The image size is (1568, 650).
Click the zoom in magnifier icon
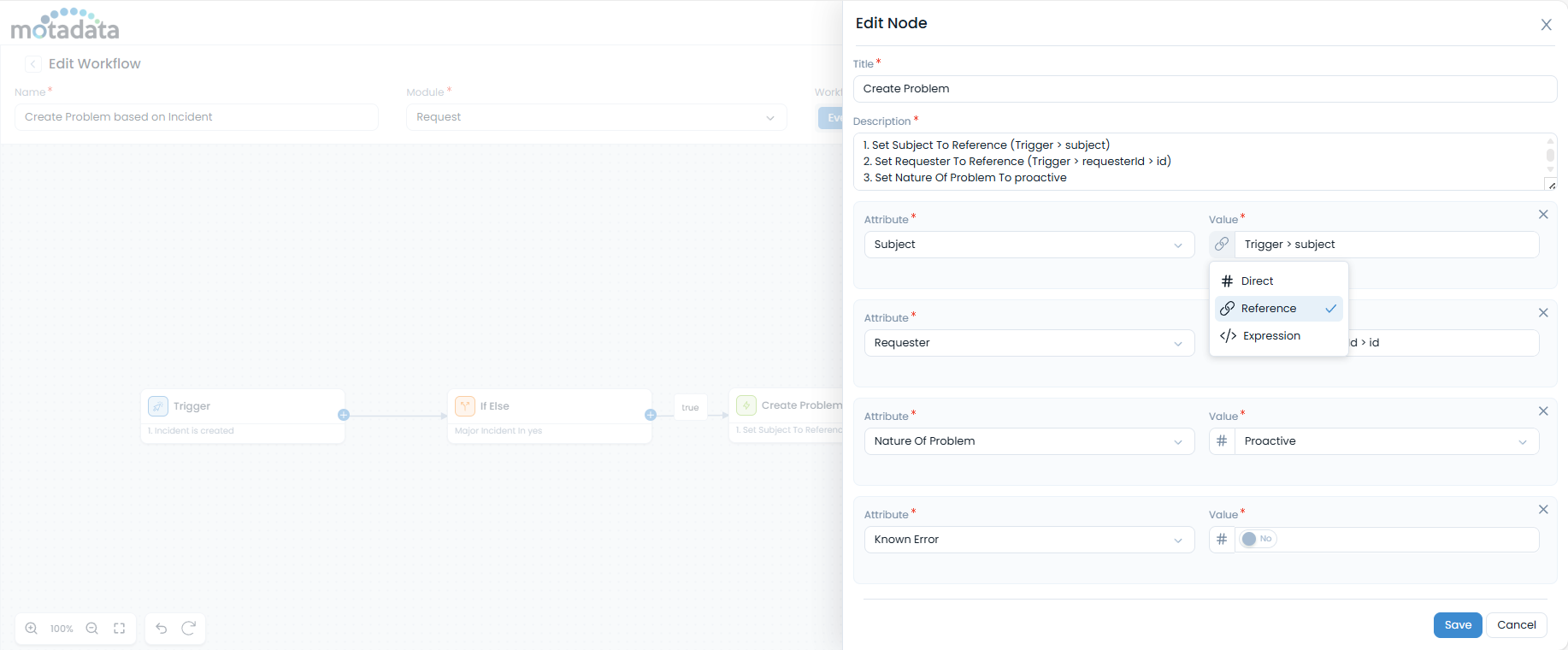point(32,629)
